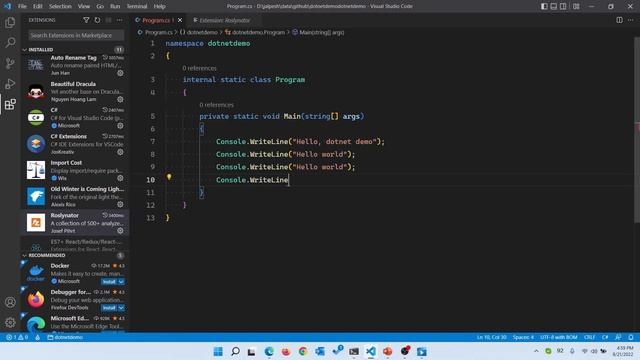Close the Program.cs tab
The image size is (640, 360).
(x=180, y=20)
